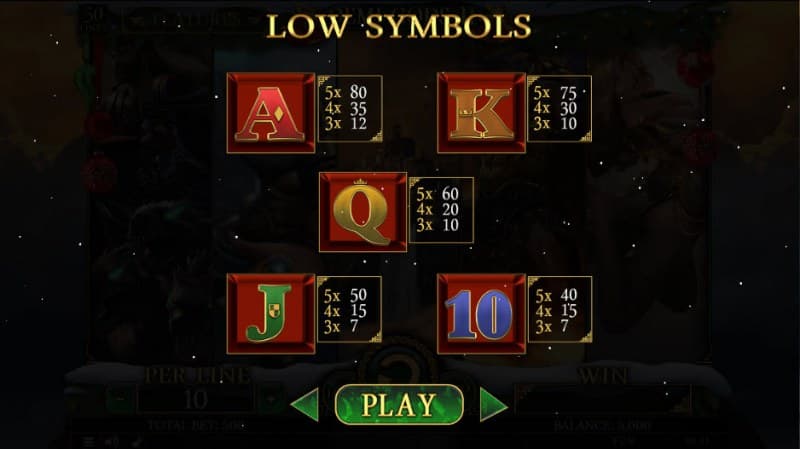
Task: Click the per line value field
Action: [195, 400]
